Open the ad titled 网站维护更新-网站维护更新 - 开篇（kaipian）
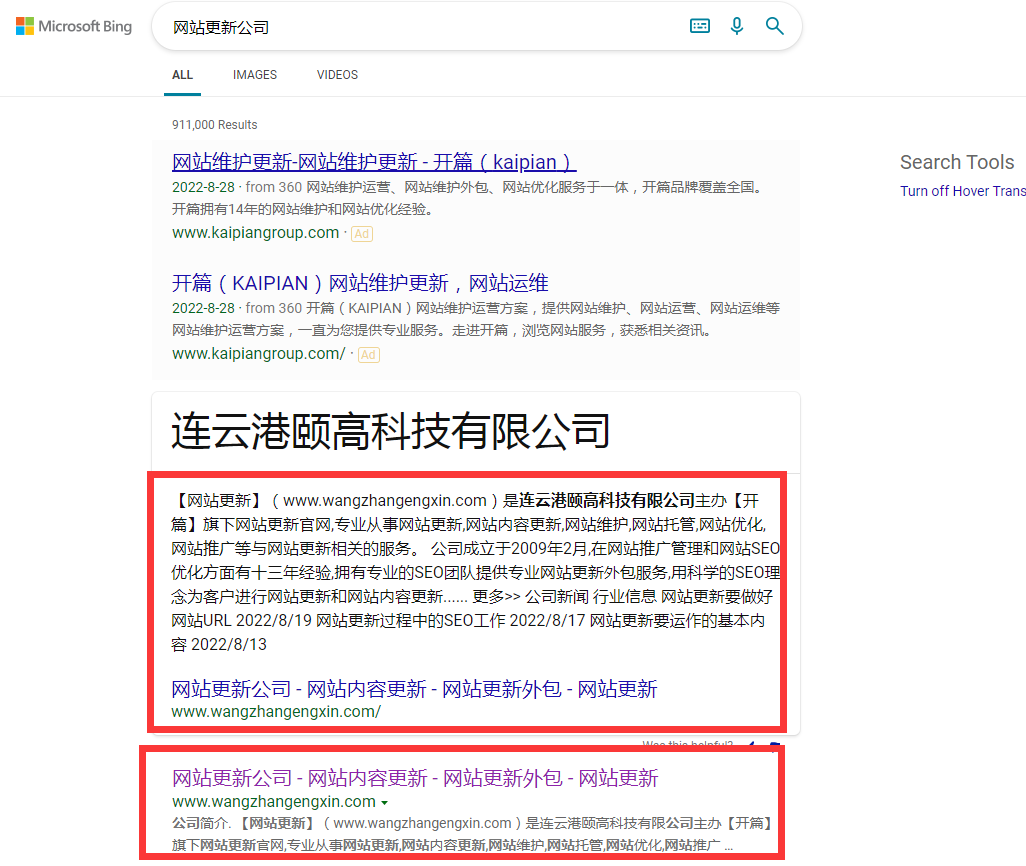The image size is (1026, 866). (374, 162)
